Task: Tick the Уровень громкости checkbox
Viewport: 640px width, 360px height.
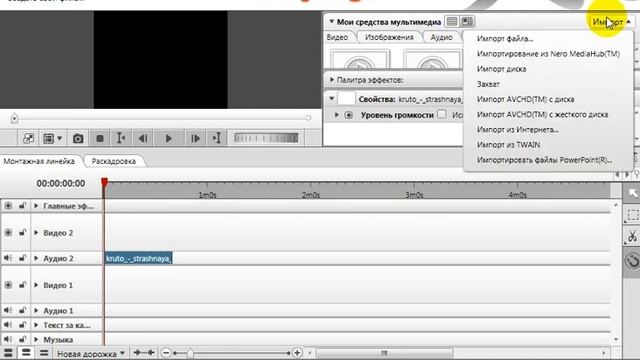Action: pyautogui.click(x=442, y=114)
